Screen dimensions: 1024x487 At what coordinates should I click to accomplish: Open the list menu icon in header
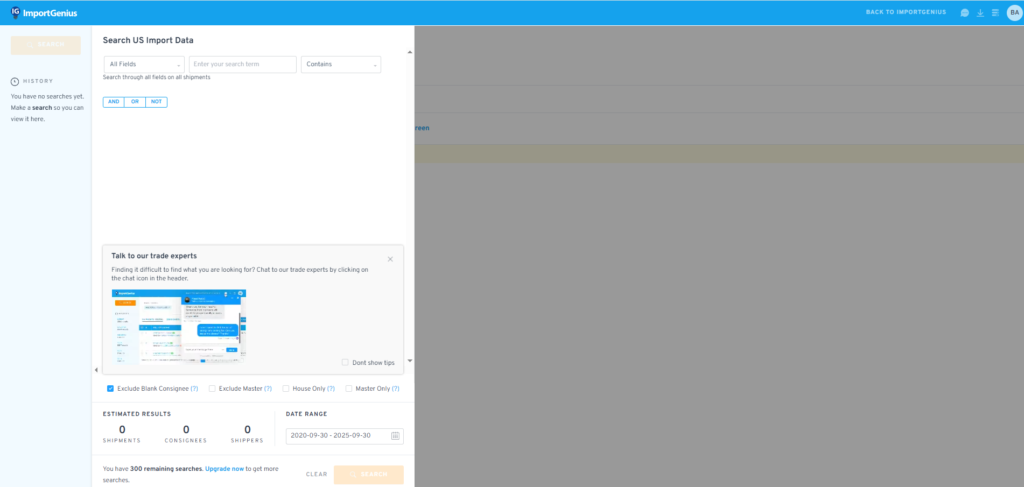click(995, 13)
